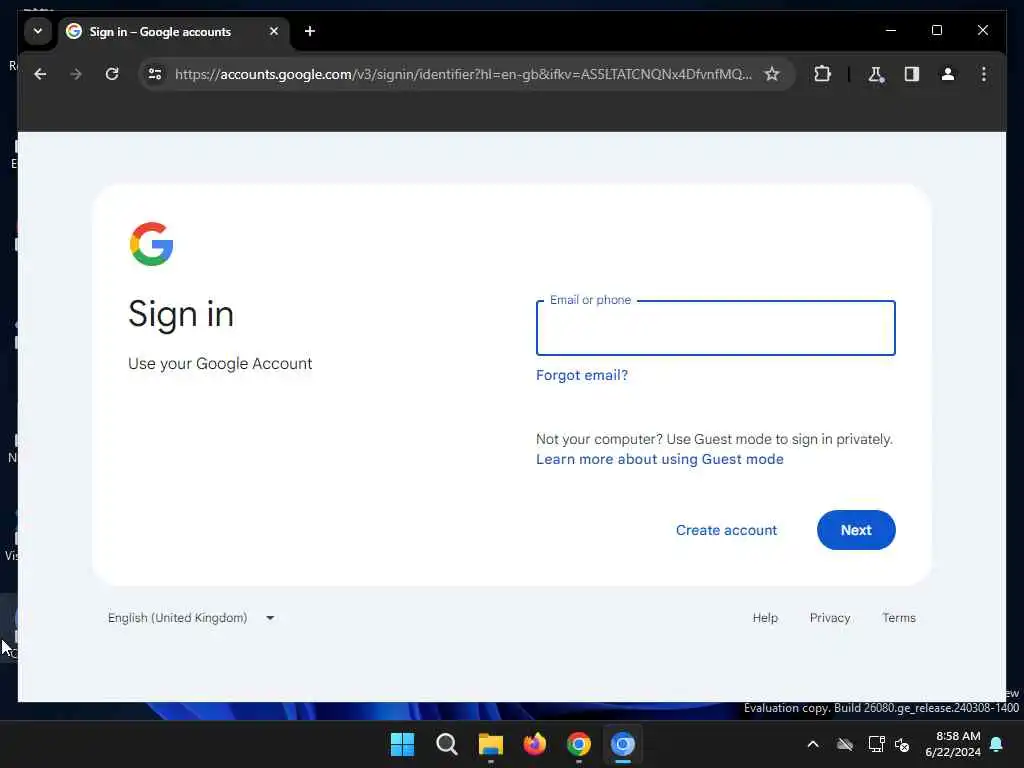Open the network status tray icon
The image size is (1024, 768).
(x=876, y=744)
